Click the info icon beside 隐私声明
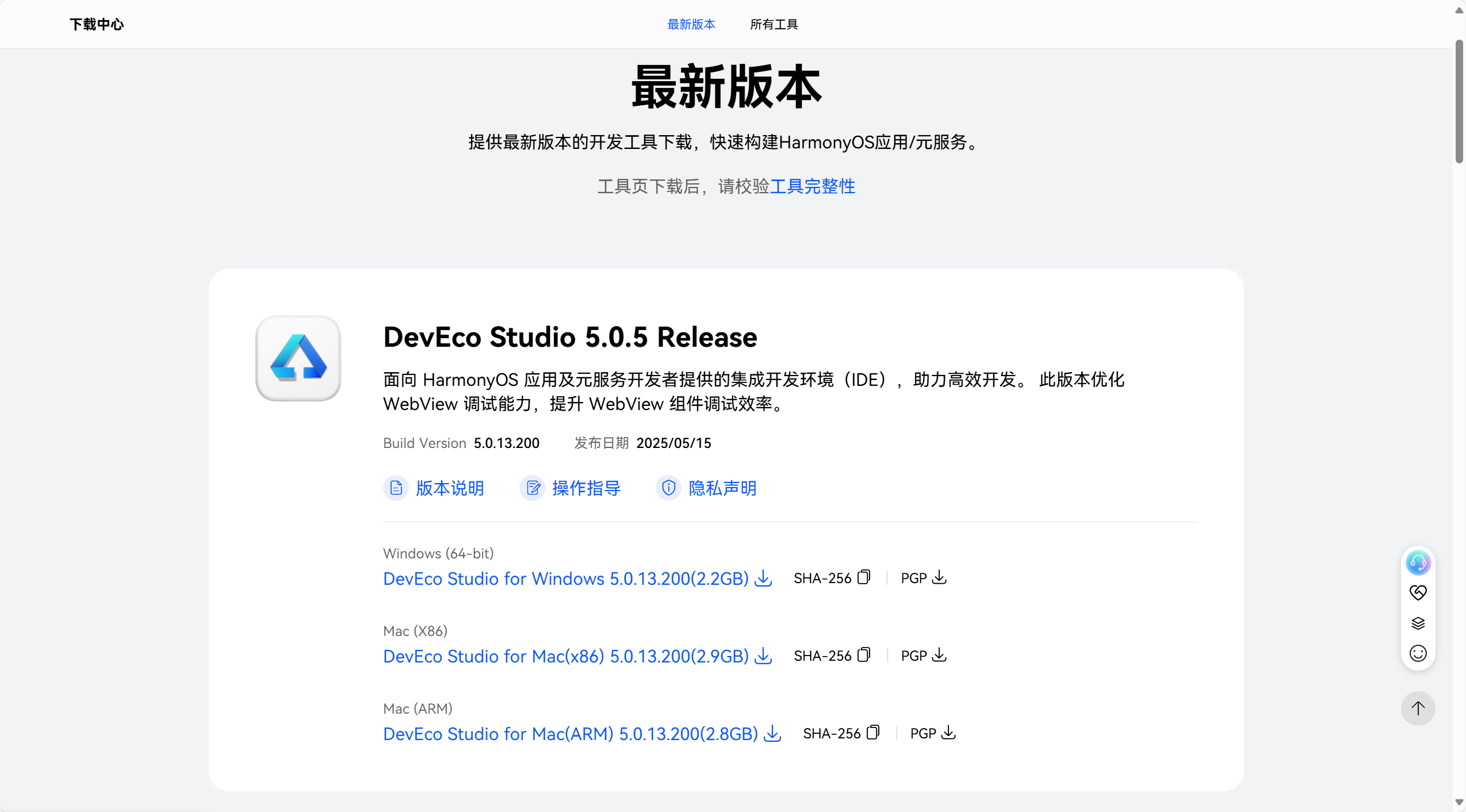The height and width of the screenshot is (812, 1466). 669,488
